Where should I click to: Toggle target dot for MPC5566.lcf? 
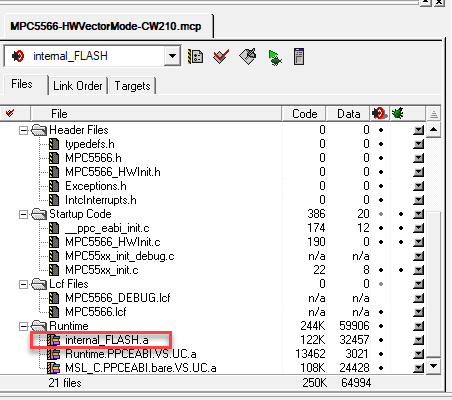tap(381, 312)
